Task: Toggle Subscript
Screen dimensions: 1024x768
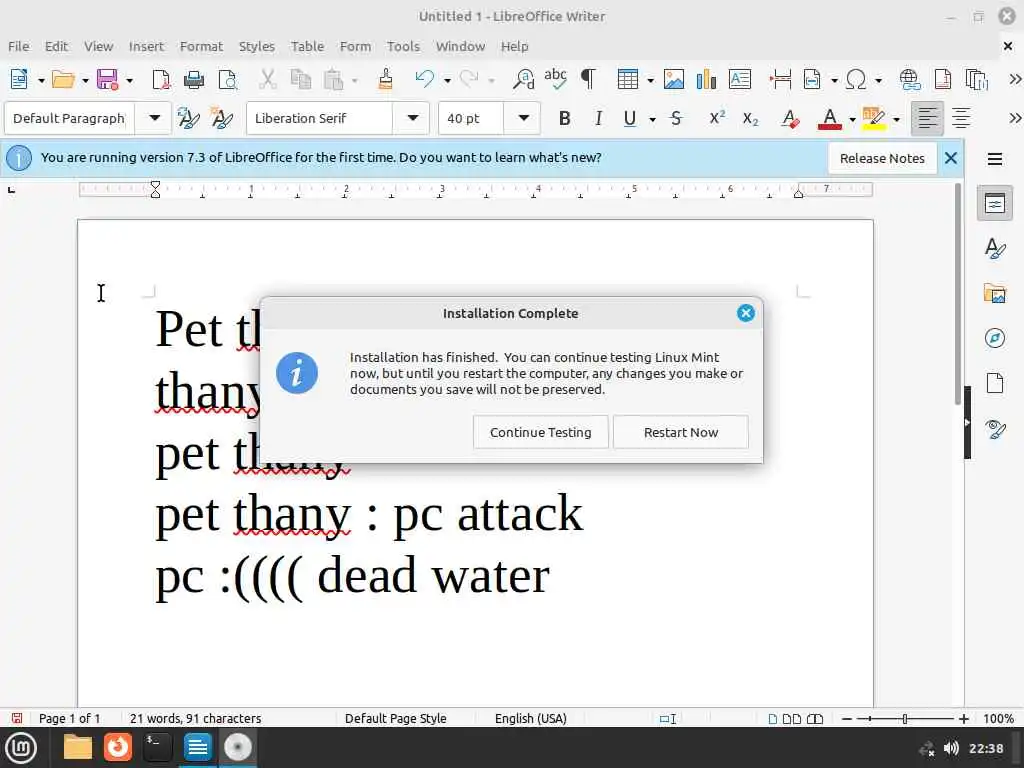Action: [750, 118]
